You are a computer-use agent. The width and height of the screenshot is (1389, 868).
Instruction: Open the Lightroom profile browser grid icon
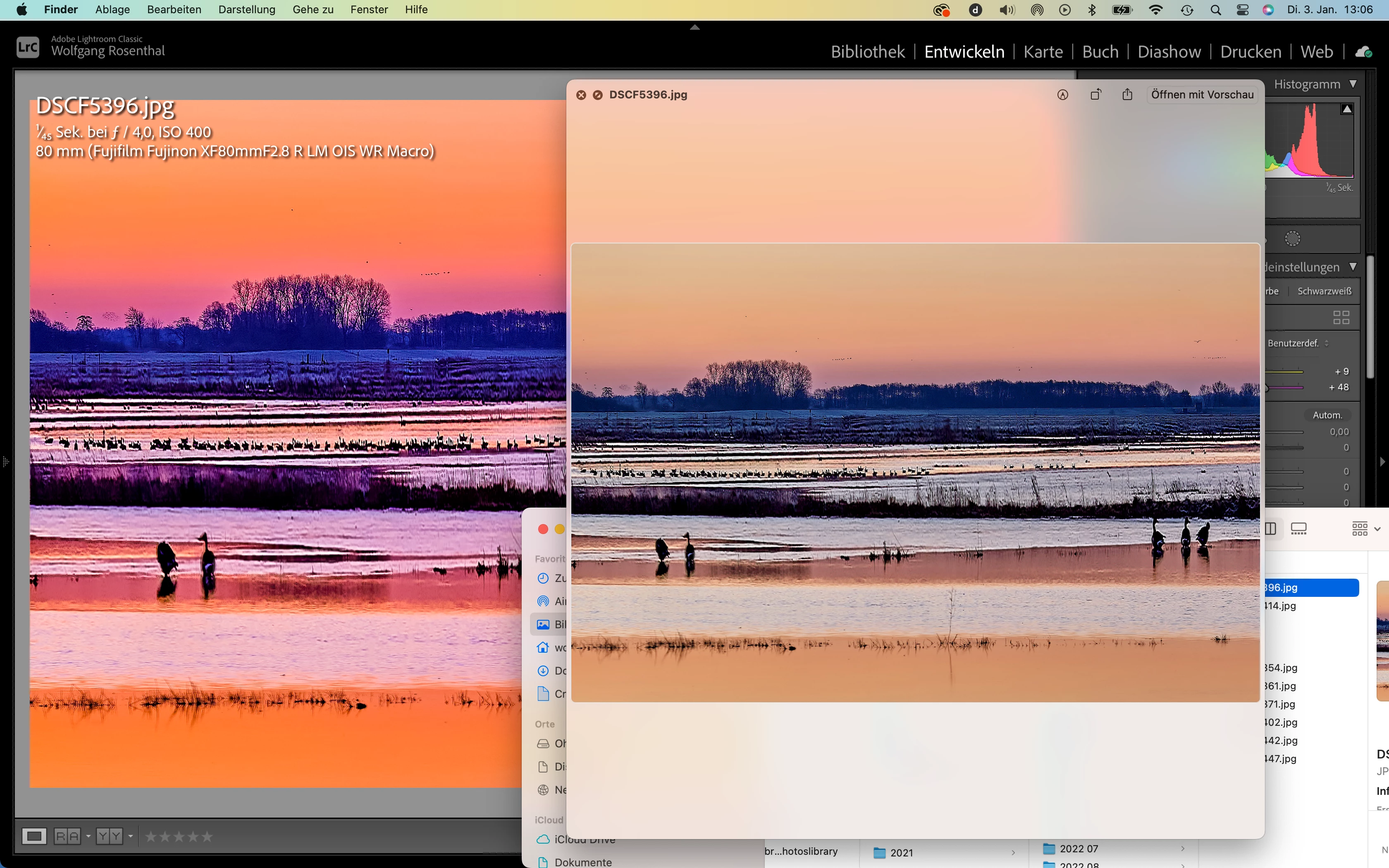1341,317
